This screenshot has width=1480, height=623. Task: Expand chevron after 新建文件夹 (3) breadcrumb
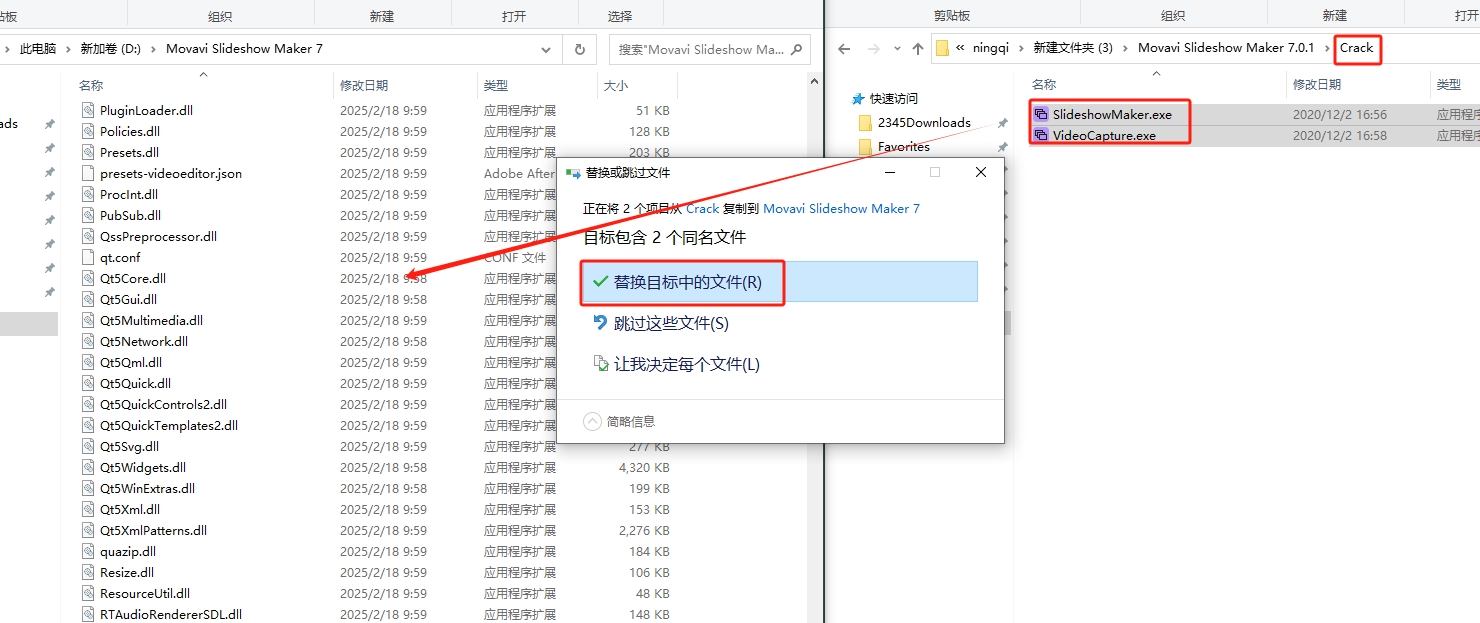(1127, 48)
